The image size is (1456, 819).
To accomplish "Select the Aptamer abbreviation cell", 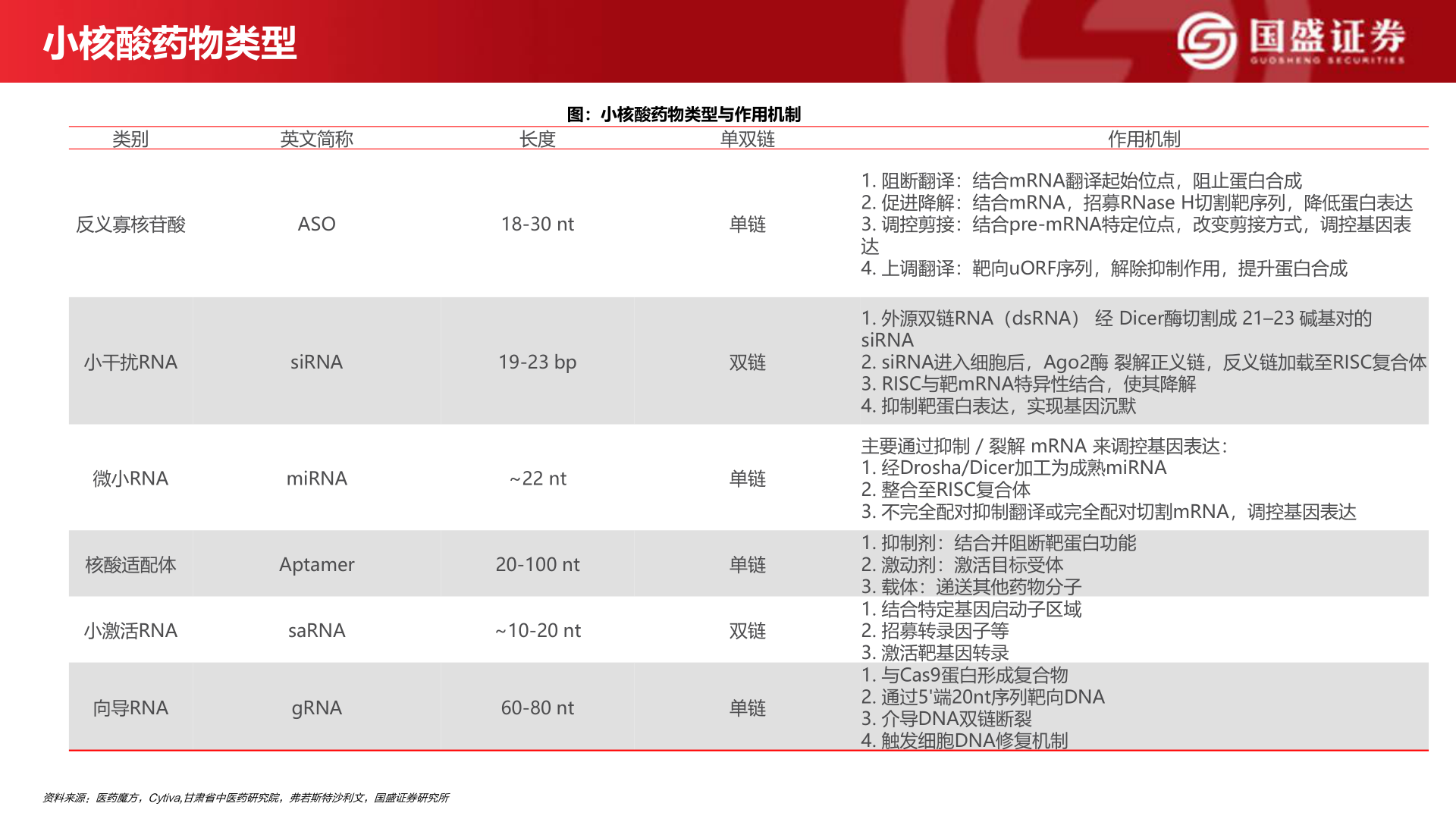I will tap(317, 565).
